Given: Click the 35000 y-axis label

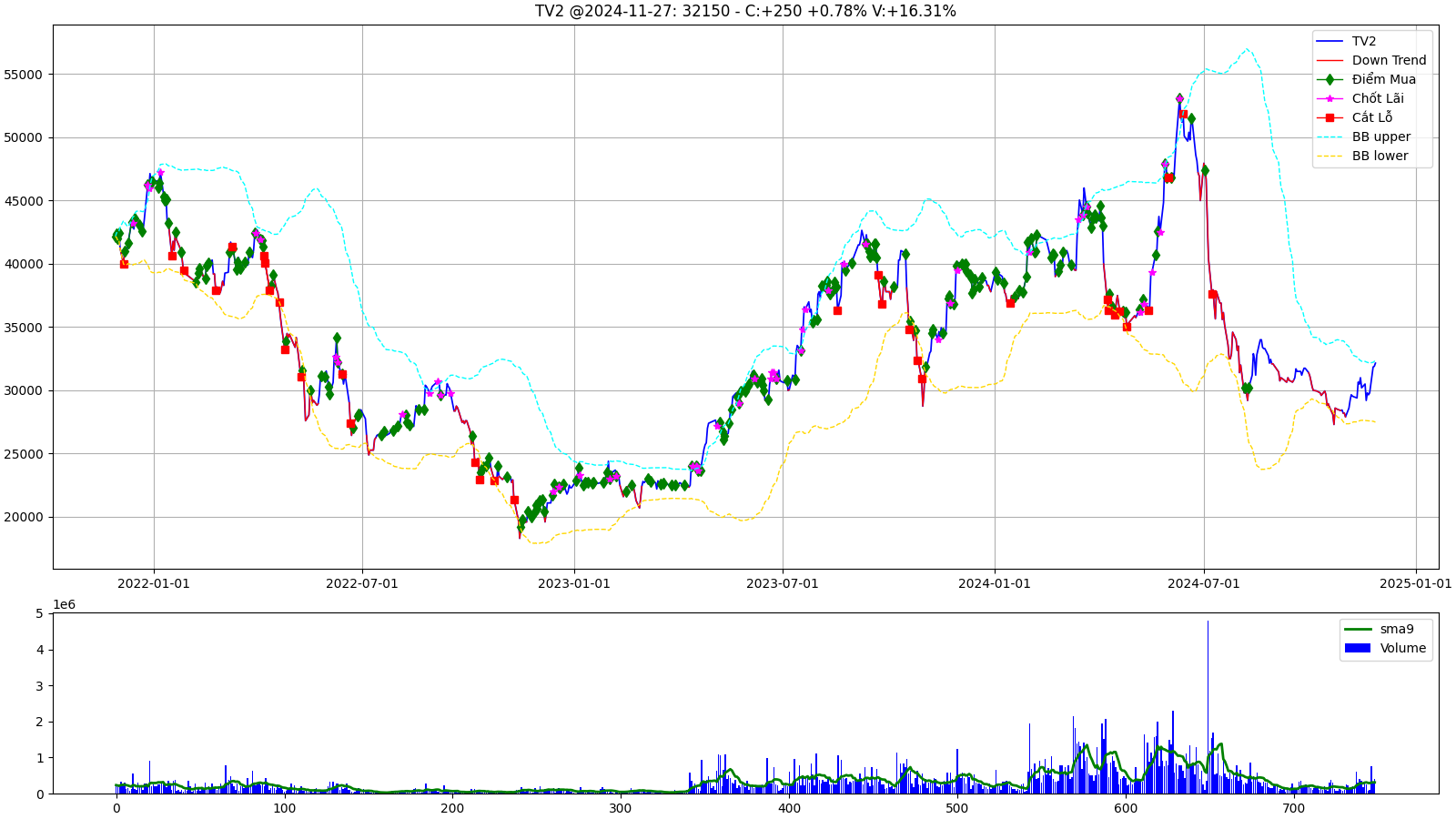Looking at the screenshot, I should [x=25, y=328].
